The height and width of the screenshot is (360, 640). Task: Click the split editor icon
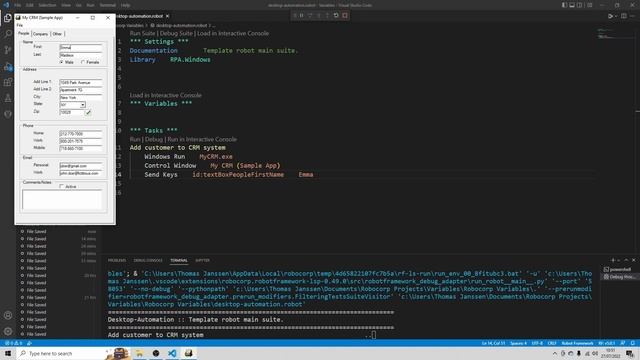(624, 16)
